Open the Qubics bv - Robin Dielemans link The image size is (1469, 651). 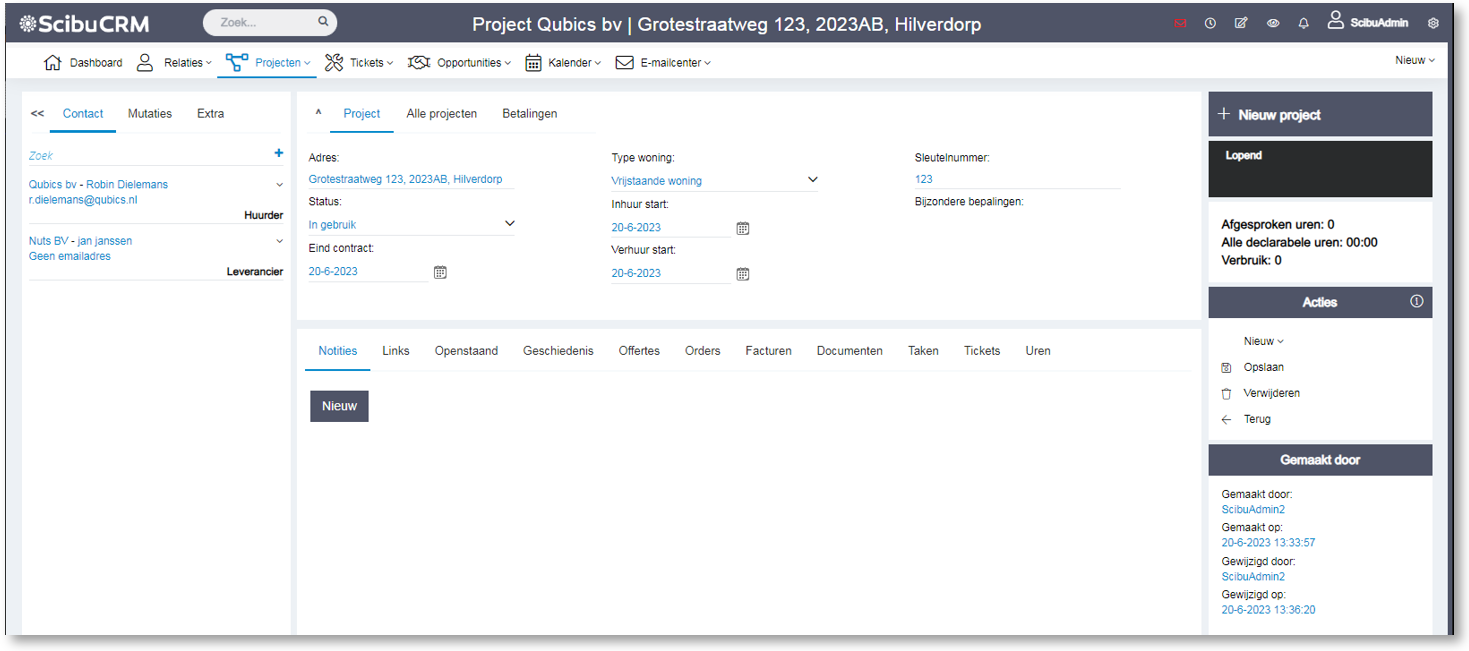click(x=98, y=184)
